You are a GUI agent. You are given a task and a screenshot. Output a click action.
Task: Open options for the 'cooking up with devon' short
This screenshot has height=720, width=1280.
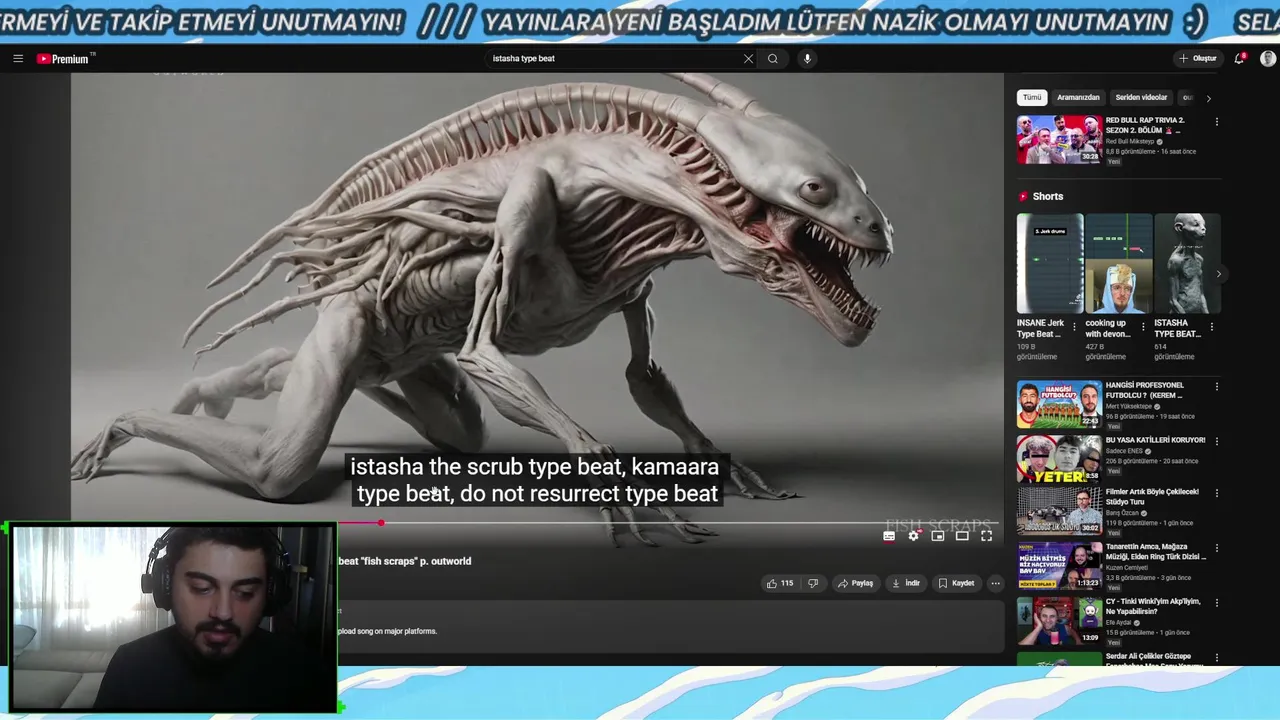pos(1143,326)
